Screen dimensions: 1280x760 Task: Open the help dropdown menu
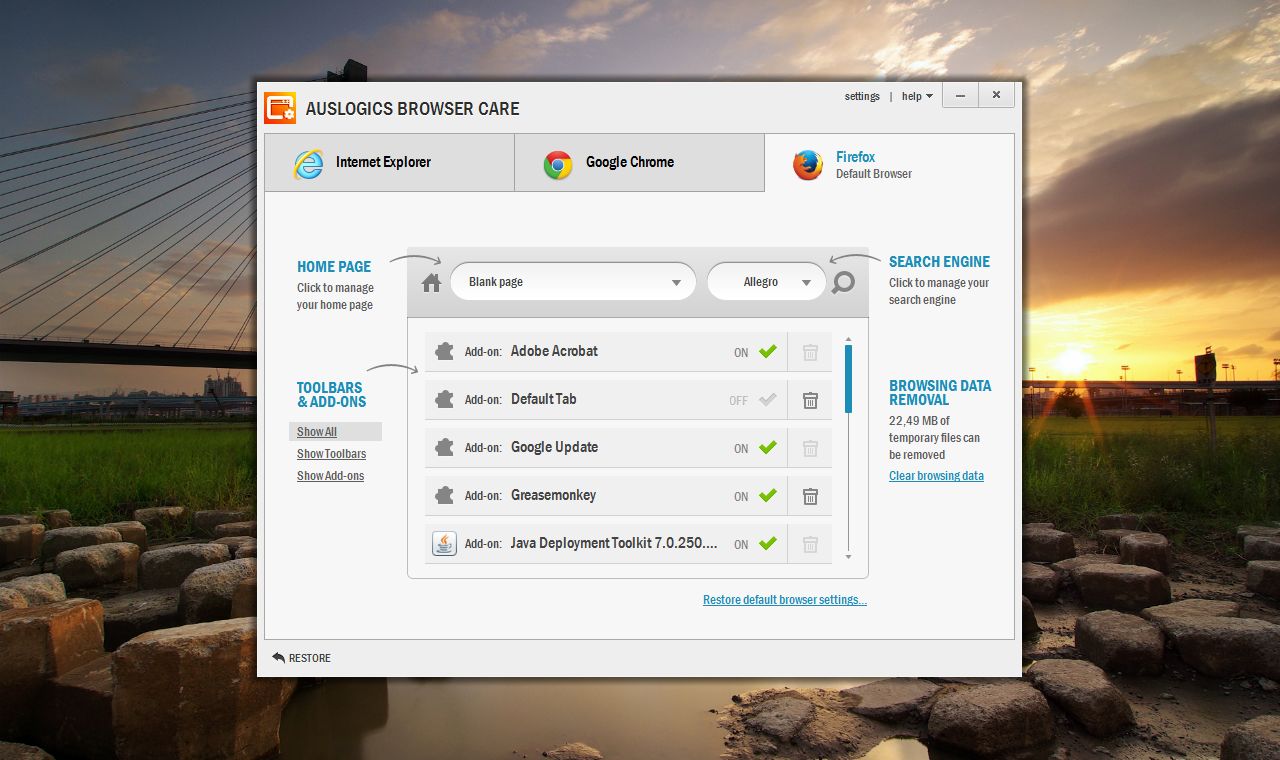(917, 96)
